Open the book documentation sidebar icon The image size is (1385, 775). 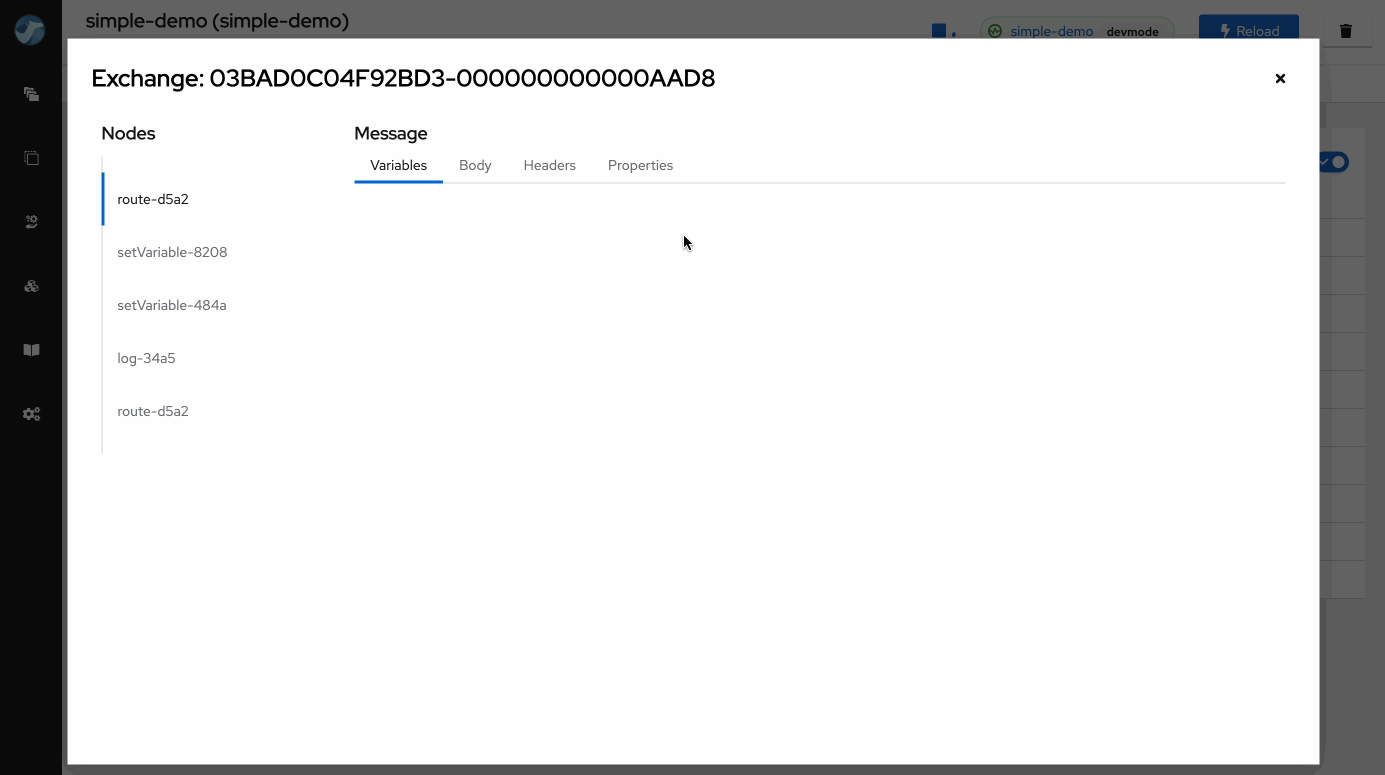point(31,350)
